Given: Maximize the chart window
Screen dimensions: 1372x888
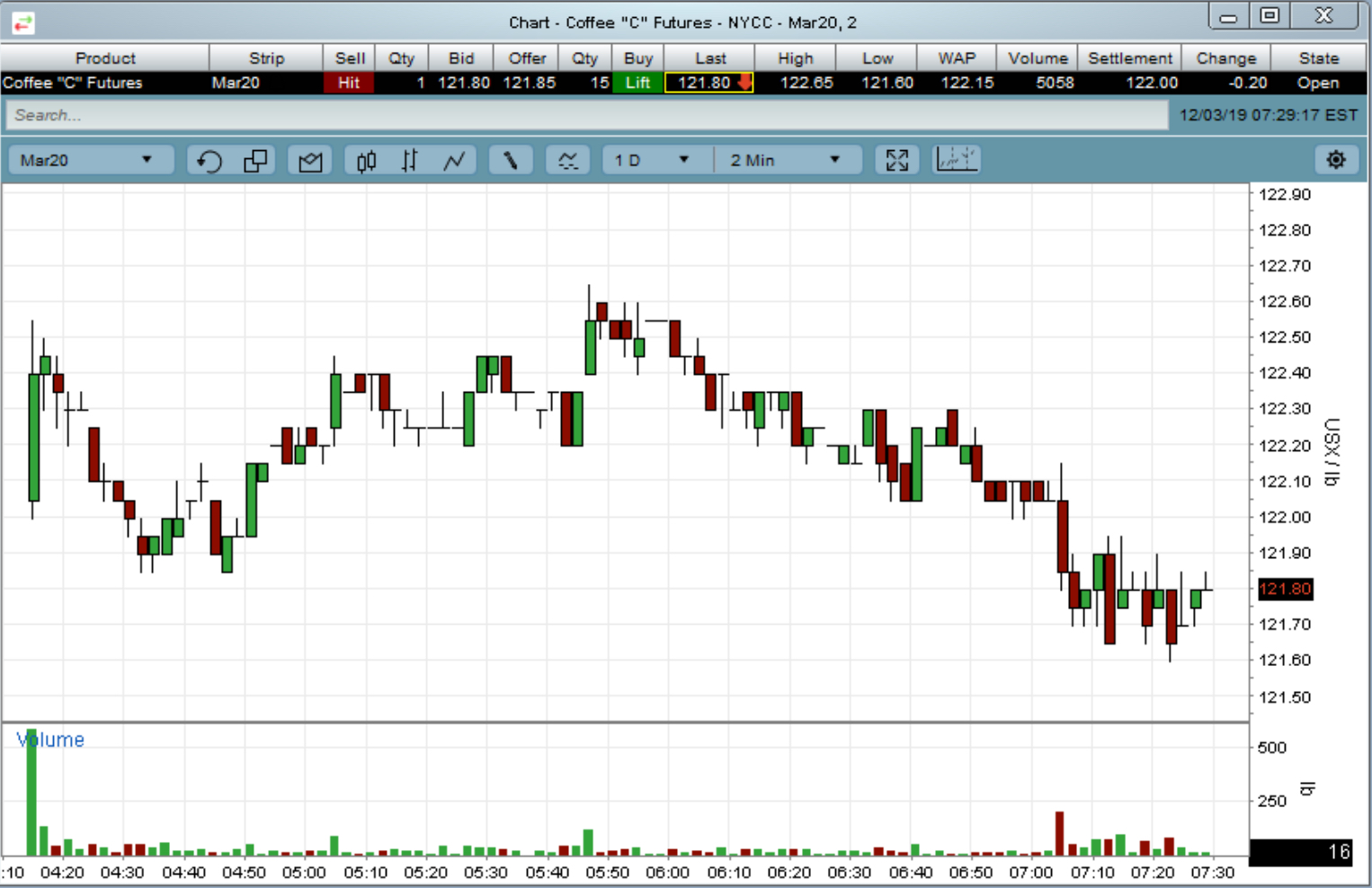Looking at the screenshot, I should [x=1270, y=16].
